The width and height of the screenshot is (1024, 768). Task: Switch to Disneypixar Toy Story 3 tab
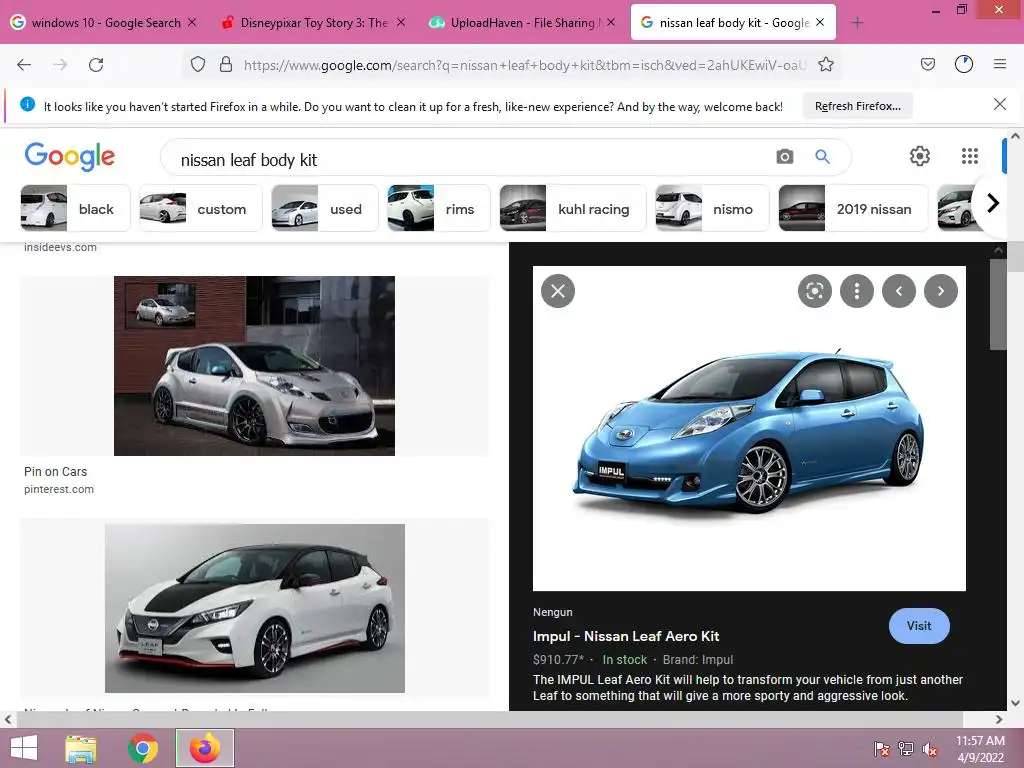tap(313, 23)
